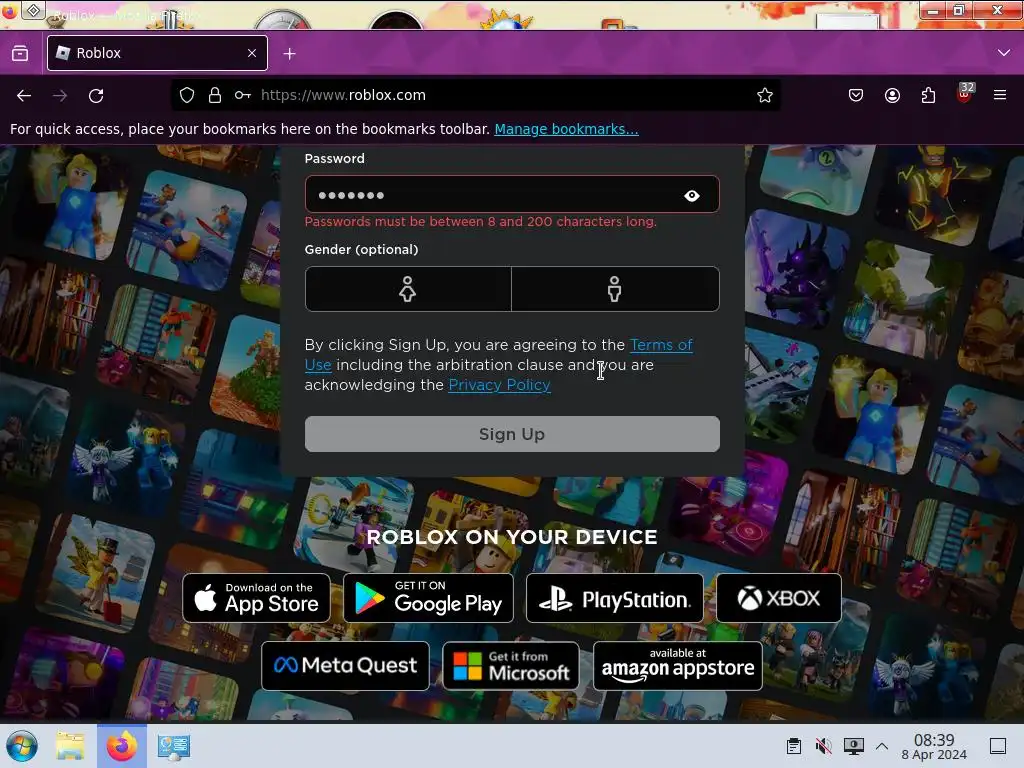Open the Terms of Use link
Image resolution: width=1024 pixels, height=768 pixels.
pos(661,345)
